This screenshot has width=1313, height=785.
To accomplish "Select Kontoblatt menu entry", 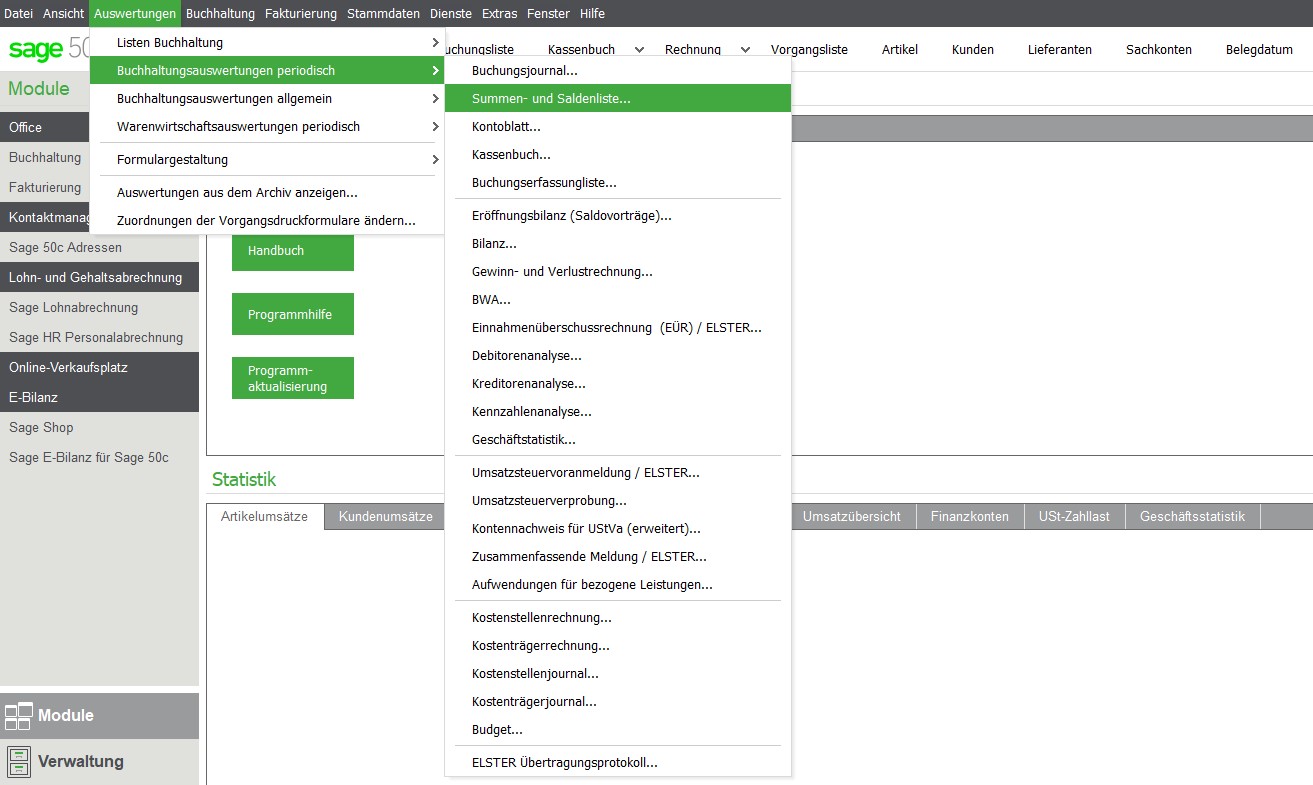I will [x=618, y=127].
